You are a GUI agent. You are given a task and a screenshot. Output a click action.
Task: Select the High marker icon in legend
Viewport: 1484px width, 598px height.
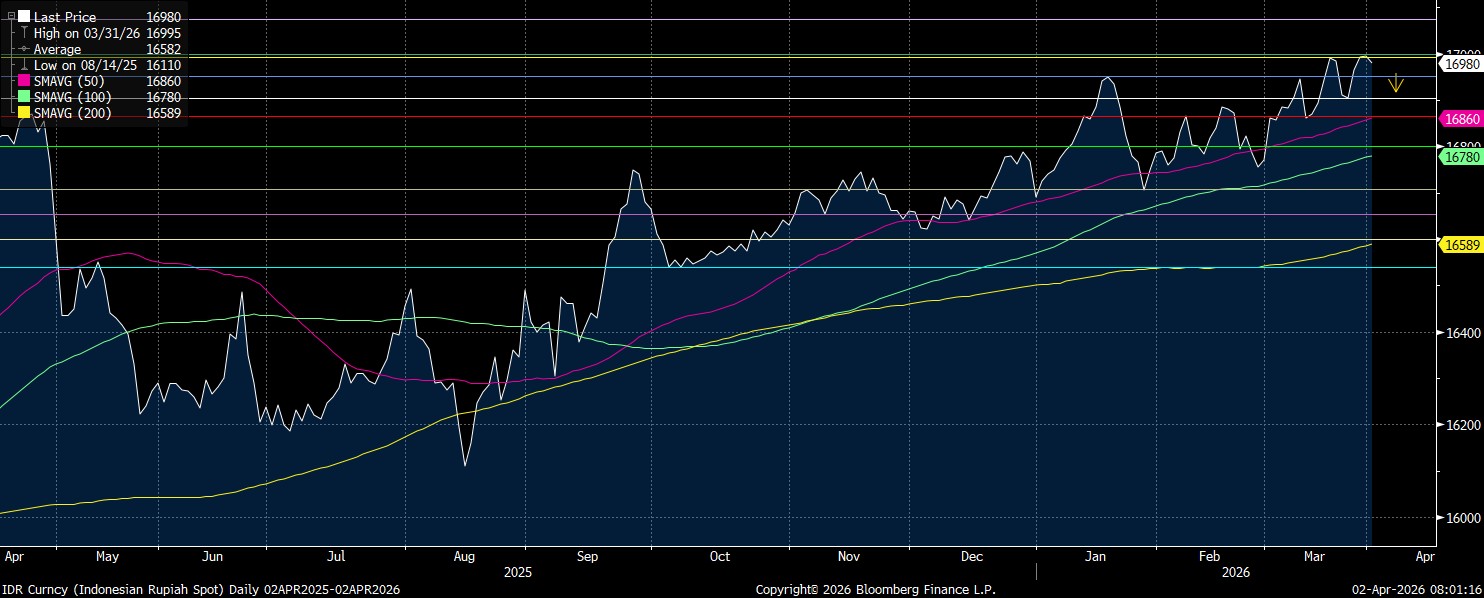click(x=24, y=33)
